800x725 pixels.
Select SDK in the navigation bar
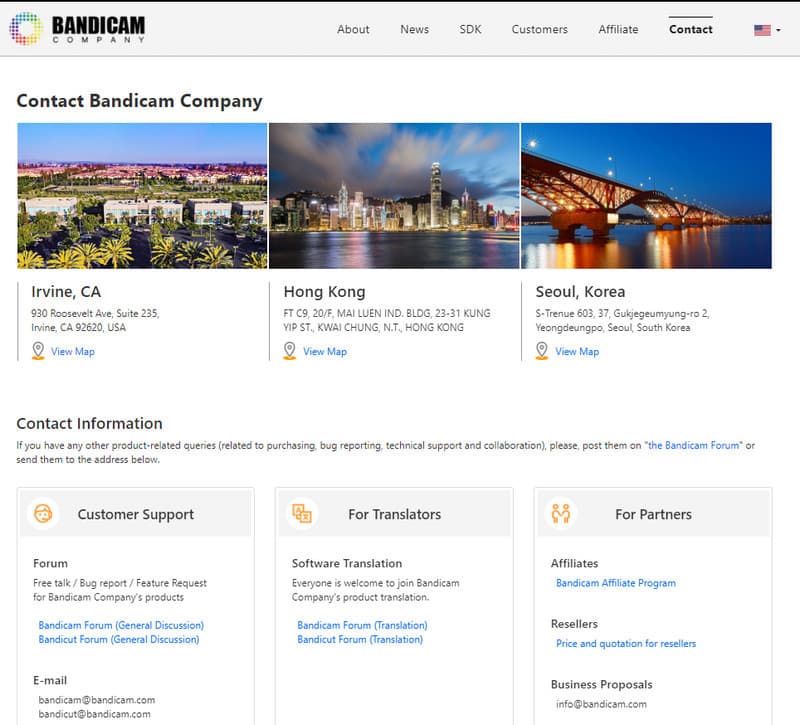click(x=470, y=29)
